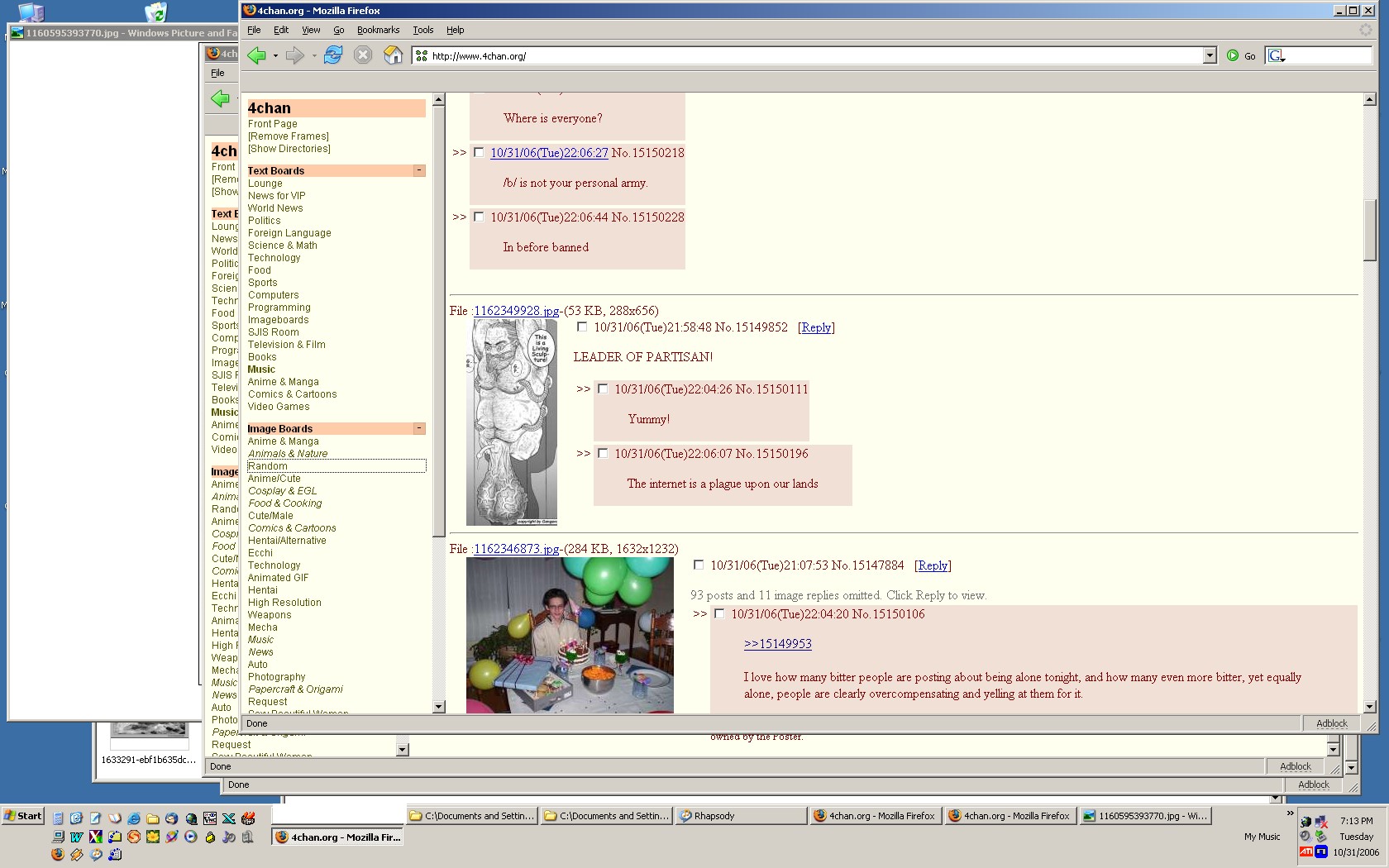
Task: Check the box for post No.15150106
Action: [719, 613]
